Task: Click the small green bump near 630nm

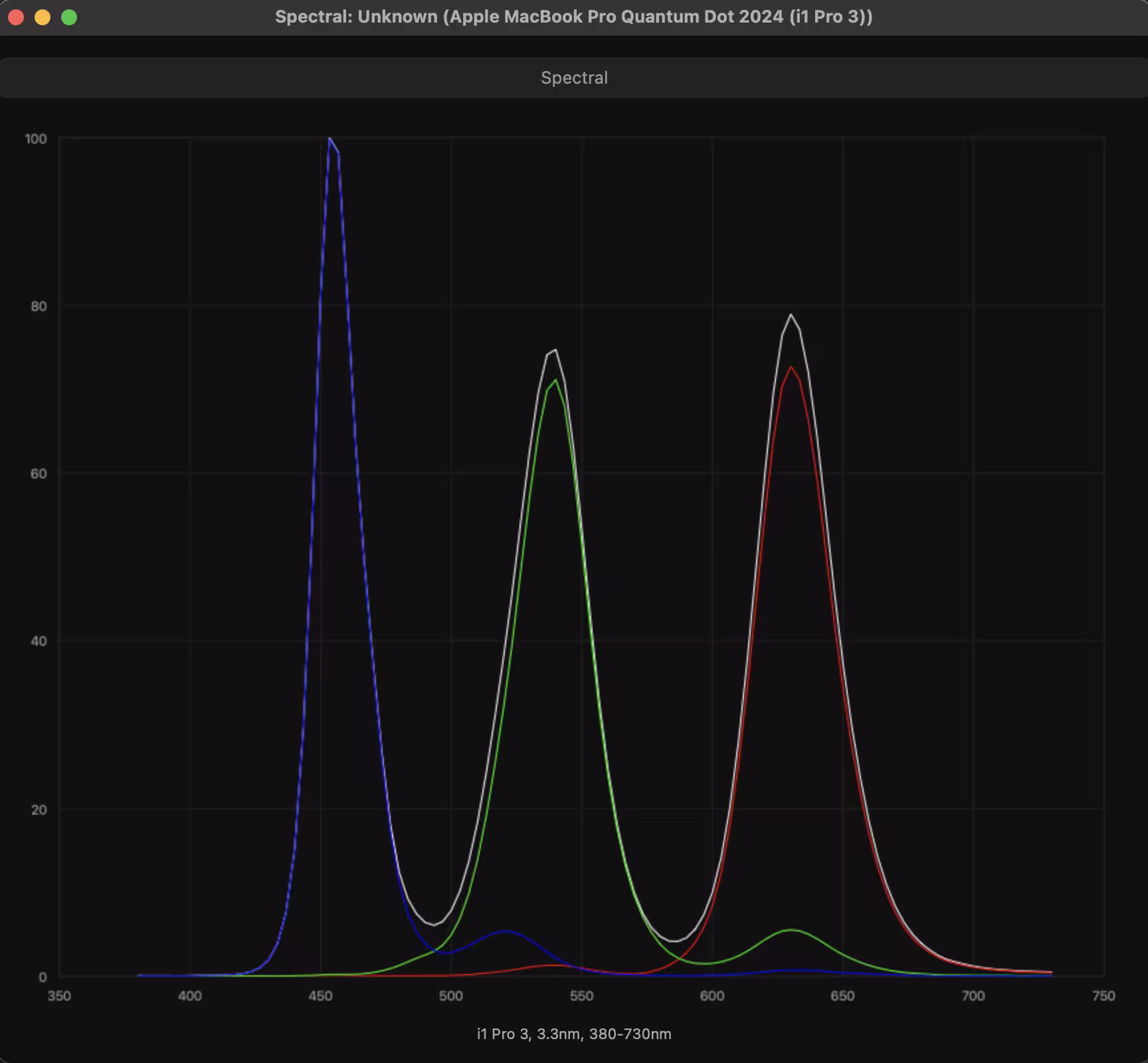Action: [x=791, y=930]
